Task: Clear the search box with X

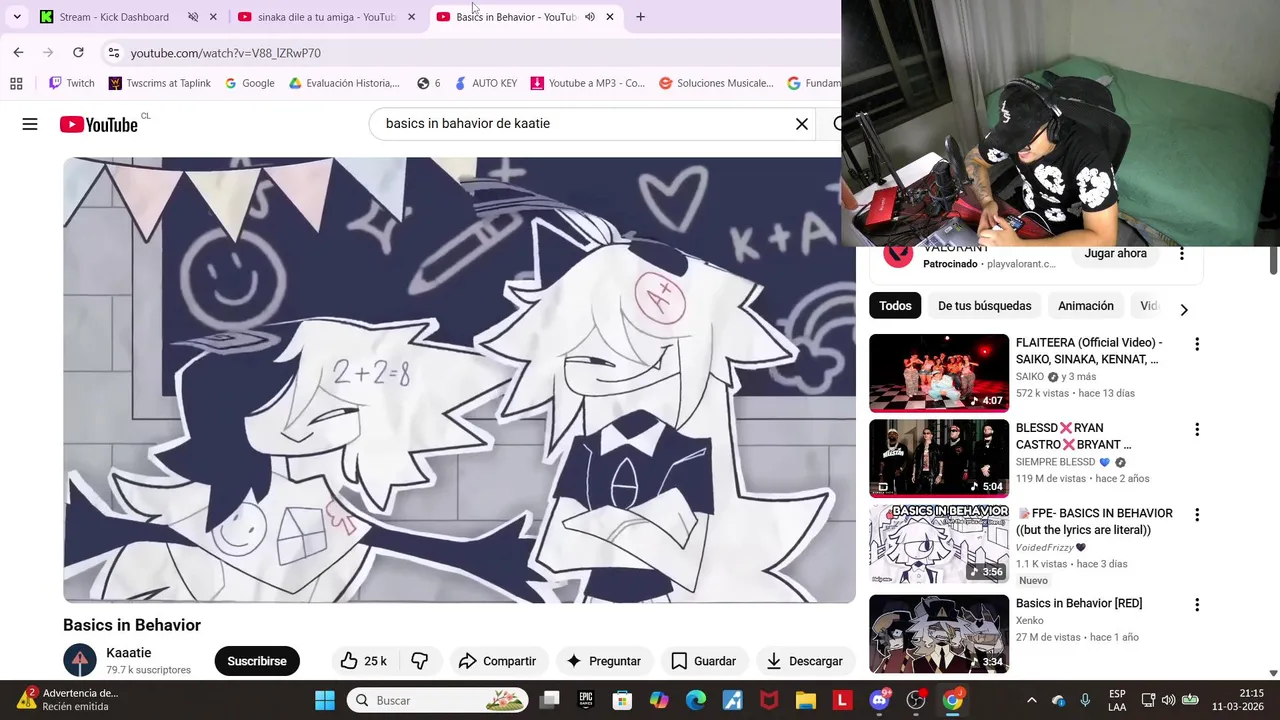Action: (x=801, y=124)
